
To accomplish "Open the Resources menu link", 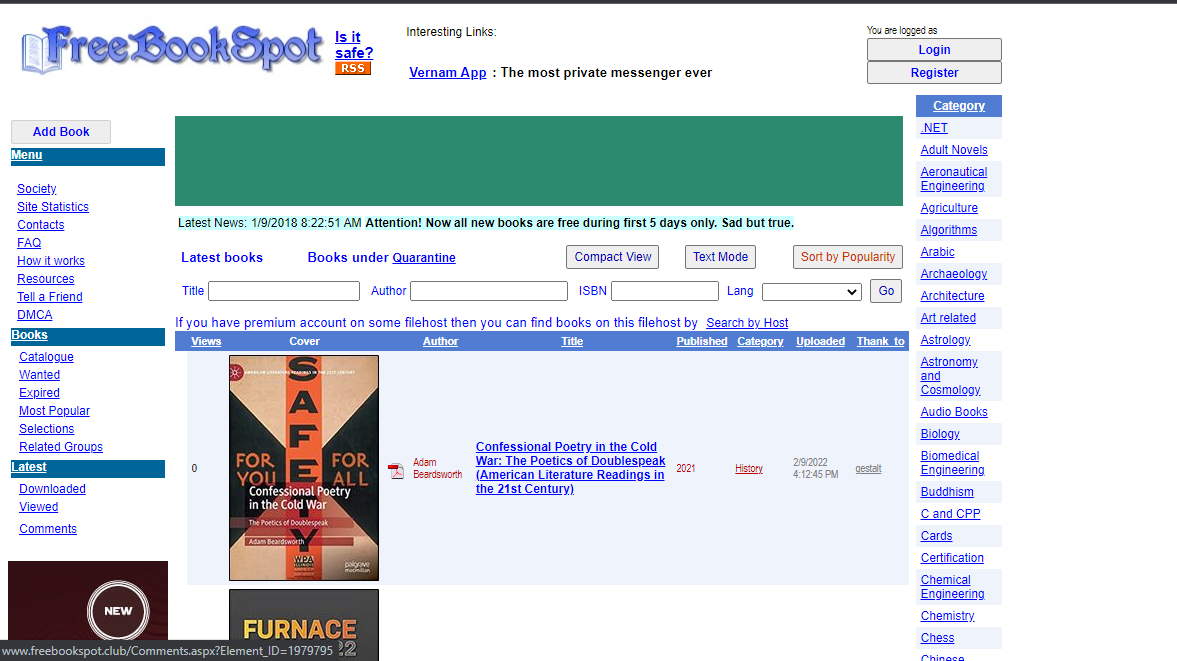I will point(46,279).
